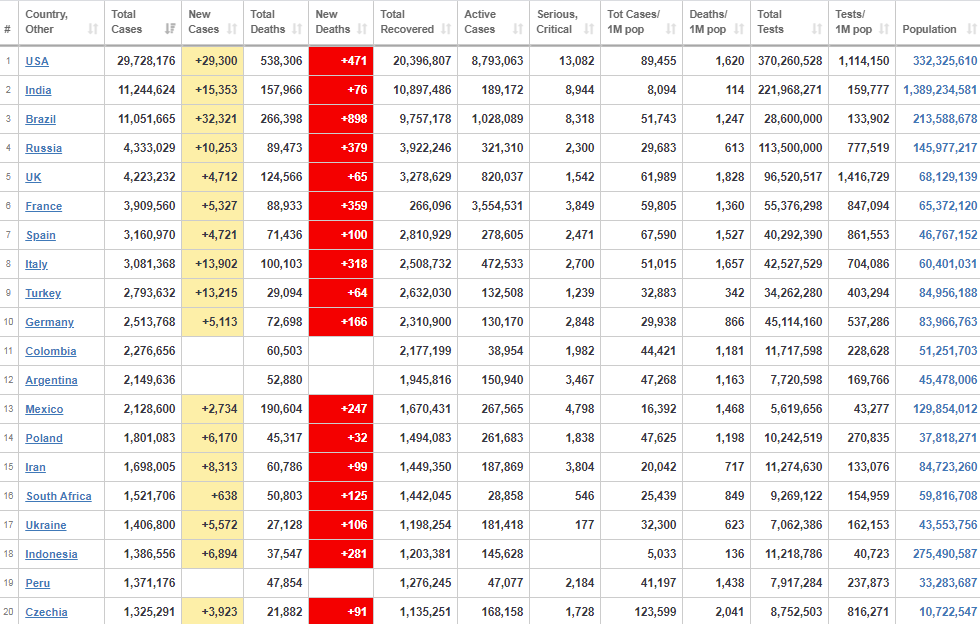Click USA serious critical value 13,082
Viewport: 980px width, 624px height.
pos(576,61)
